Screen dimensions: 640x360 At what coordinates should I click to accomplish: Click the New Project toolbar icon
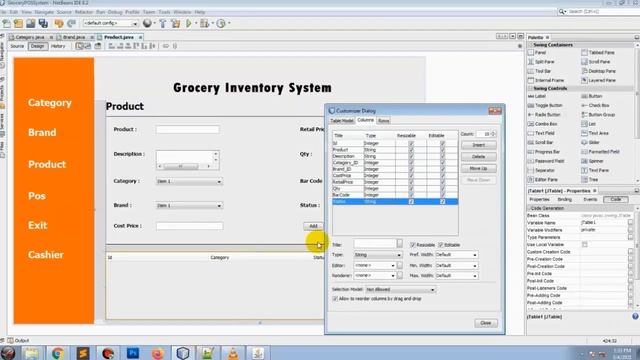18,23
